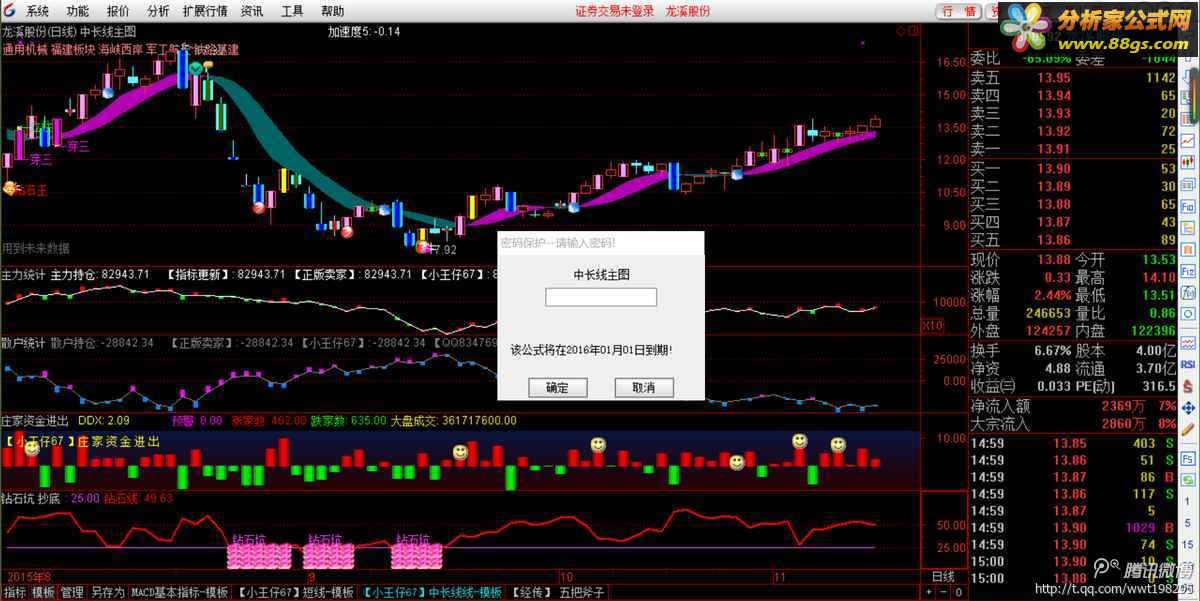Screen dimensions: 1200x601
Task: Select the 指标 tab at bottom
Action: tap(14, 592)
